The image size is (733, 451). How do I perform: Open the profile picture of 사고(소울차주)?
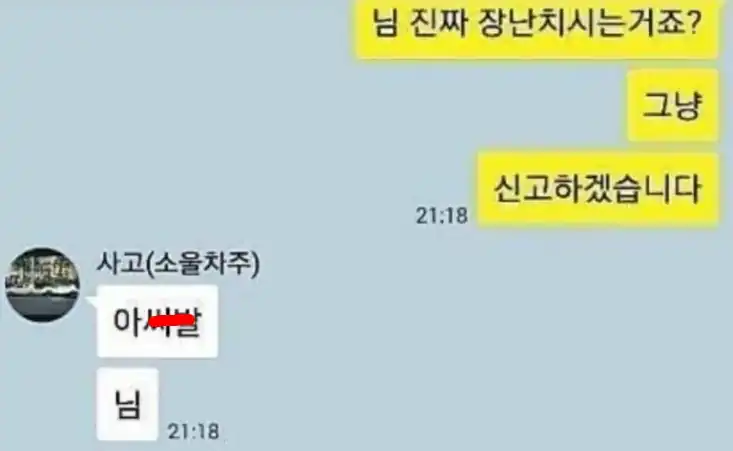[x=42, y=285]
